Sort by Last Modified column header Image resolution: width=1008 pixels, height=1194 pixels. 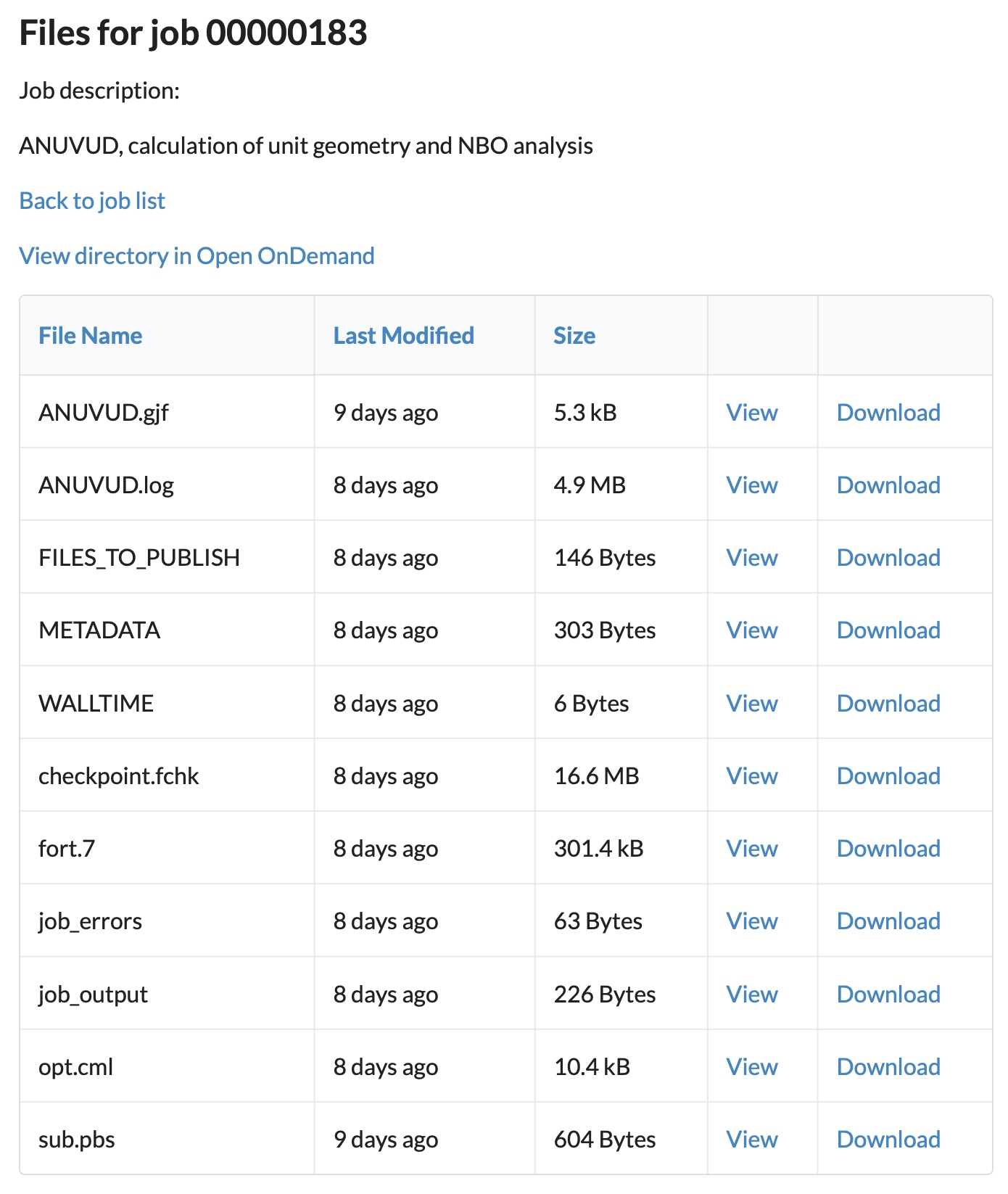point(403,336)
